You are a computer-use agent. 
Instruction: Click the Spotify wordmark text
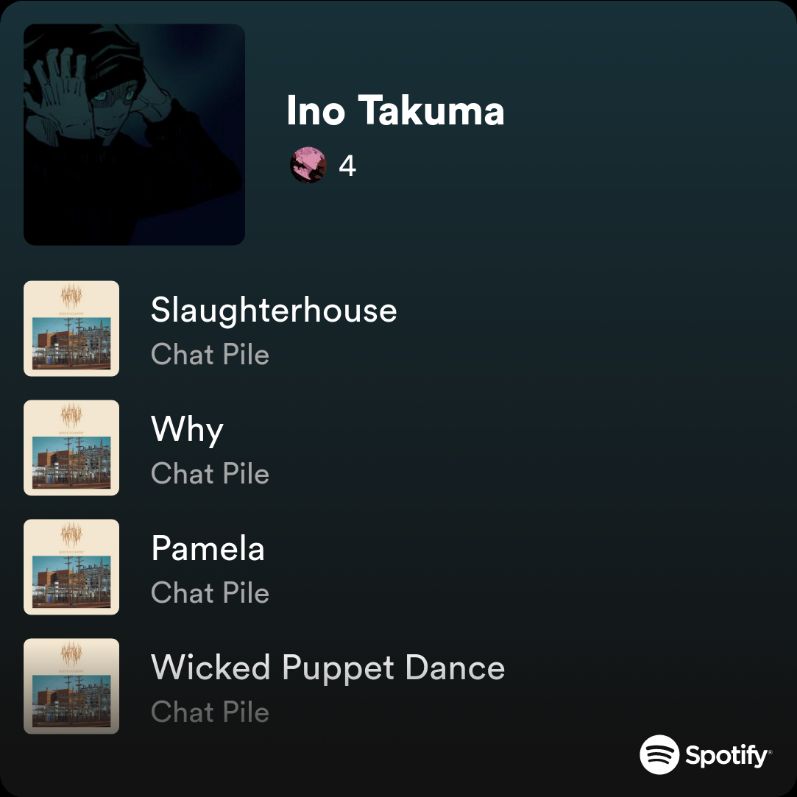point(728,756)
